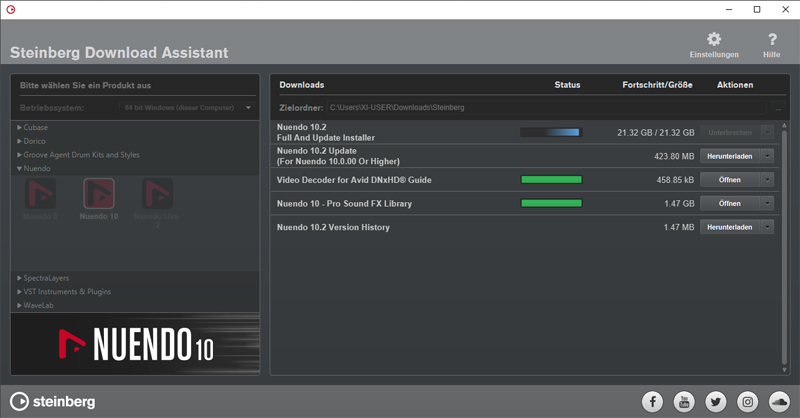Open Steinberg Facebook page icon

(653, 402)
